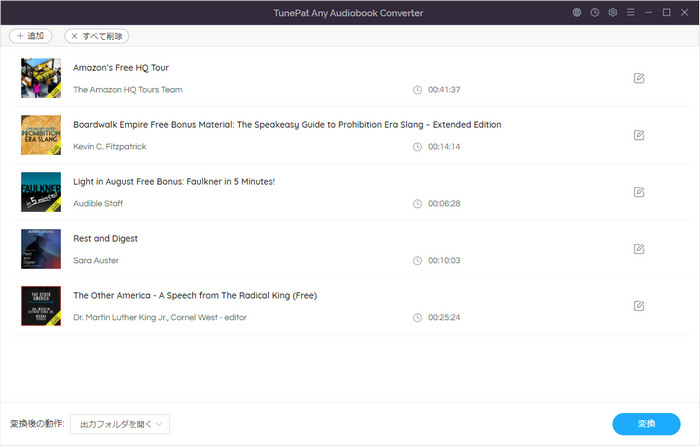Open the language globe icon
The width and height of the screenshot is (700, 446).
click(x=577, y=13)
